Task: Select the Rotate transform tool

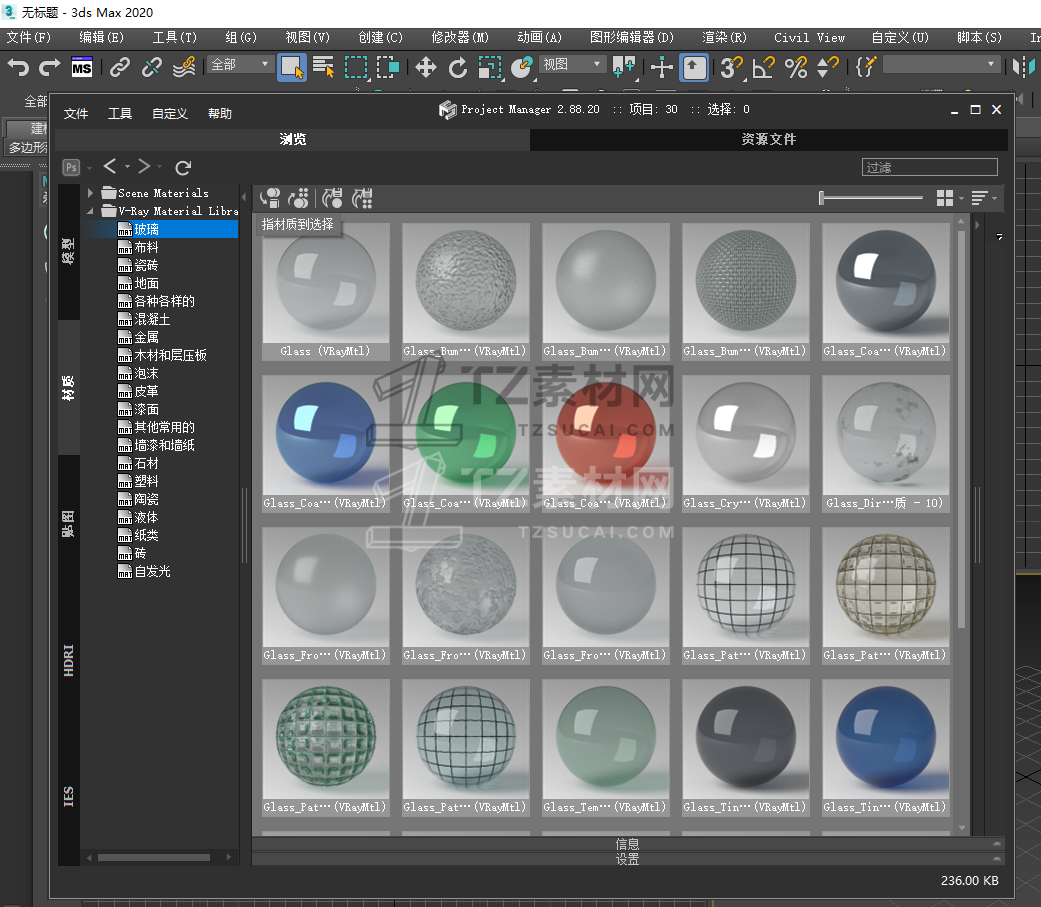Action: tap(458, 68)
